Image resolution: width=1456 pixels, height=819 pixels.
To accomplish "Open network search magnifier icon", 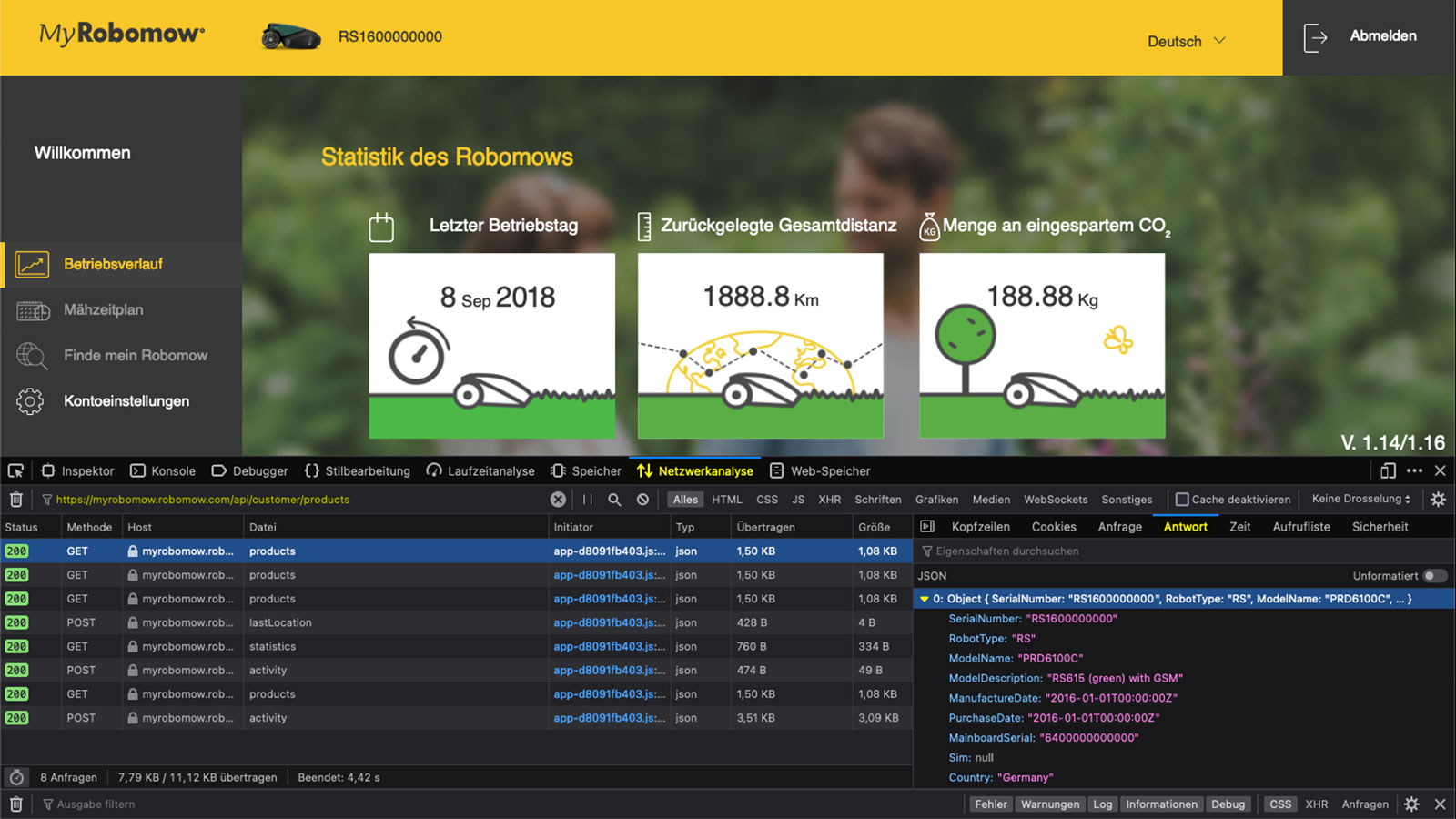I will 615,500.
